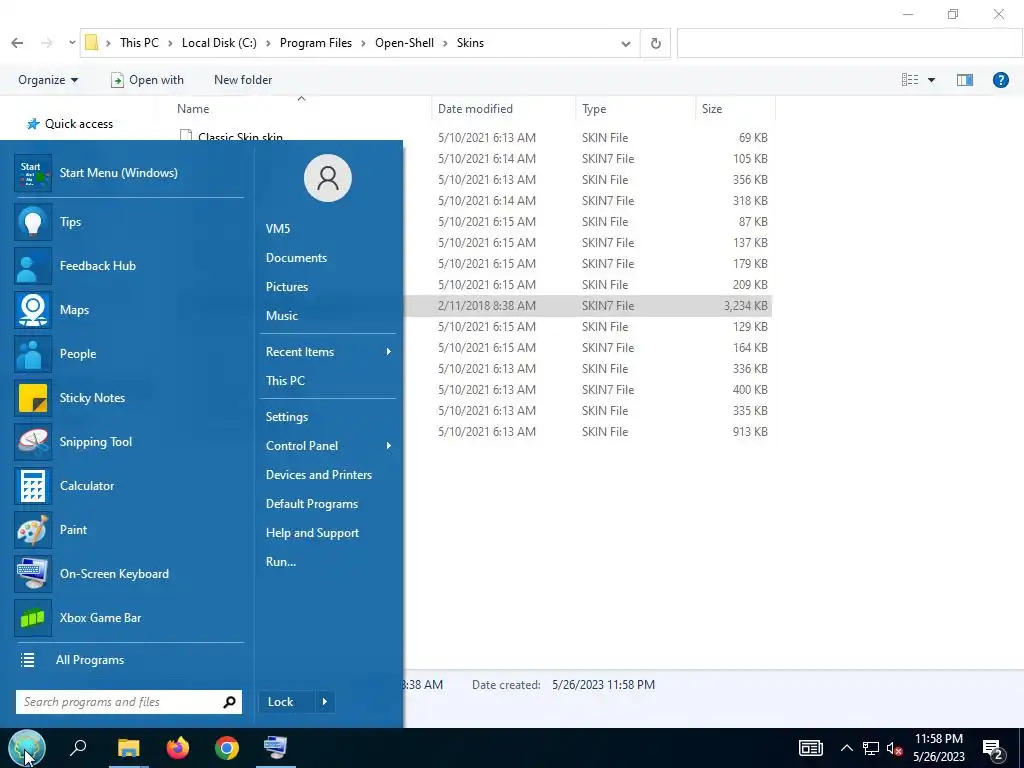Open File Explorer from taskbar
The image size is (1024, 768).
[129, 748]
